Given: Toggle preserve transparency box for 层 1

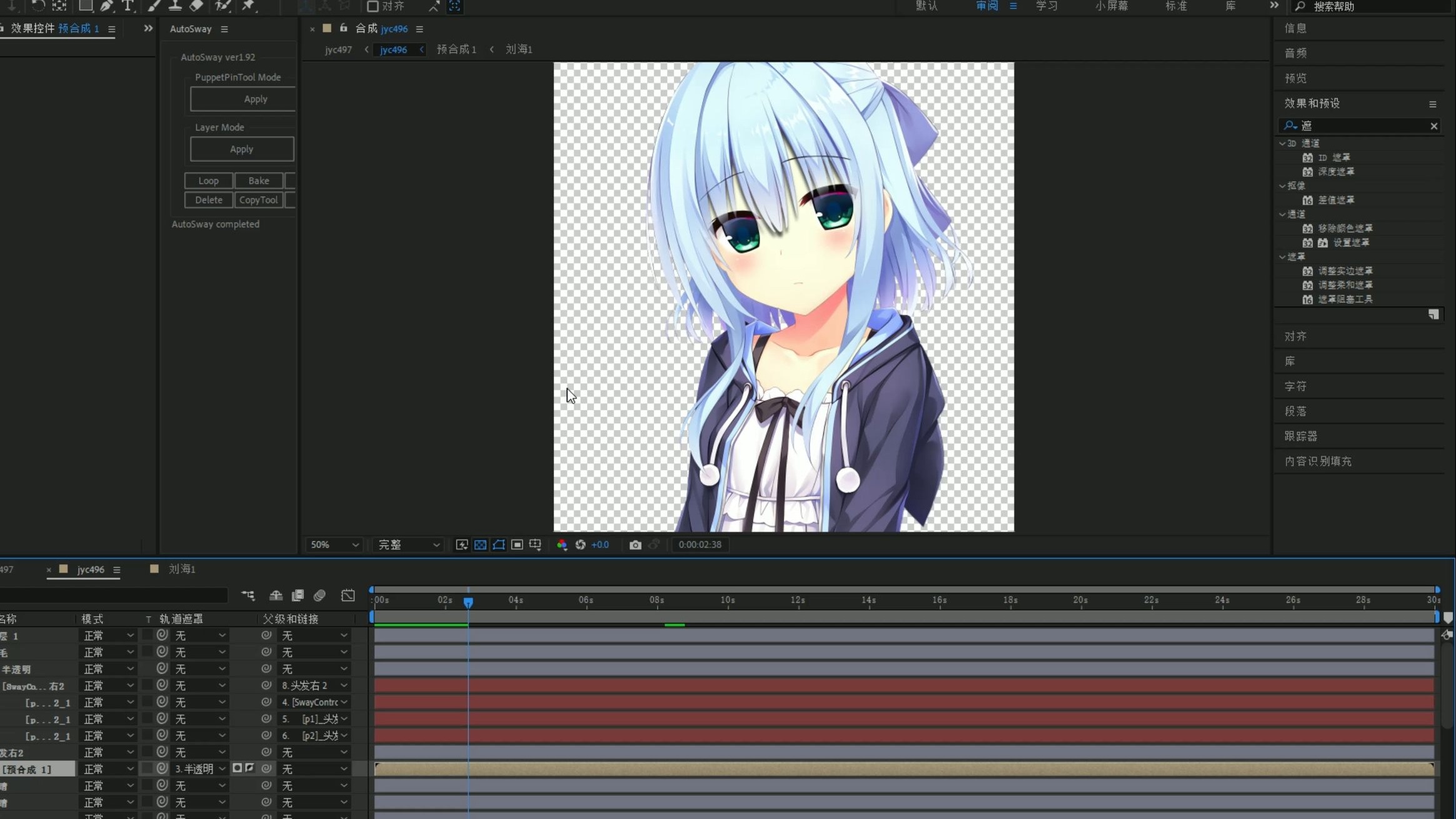Looking at the screenshot, I should pos(148,635).
